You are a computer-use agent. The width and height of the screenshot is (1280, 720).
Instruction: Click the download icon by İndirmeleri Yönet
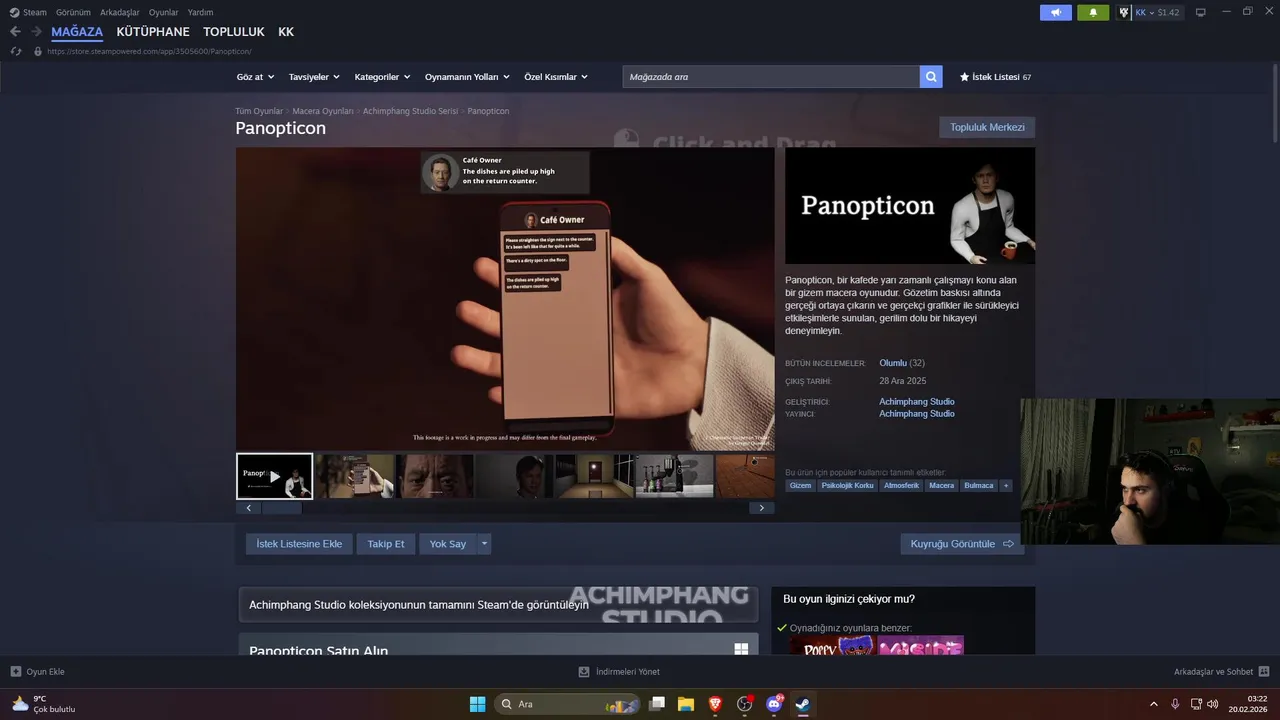584,672
